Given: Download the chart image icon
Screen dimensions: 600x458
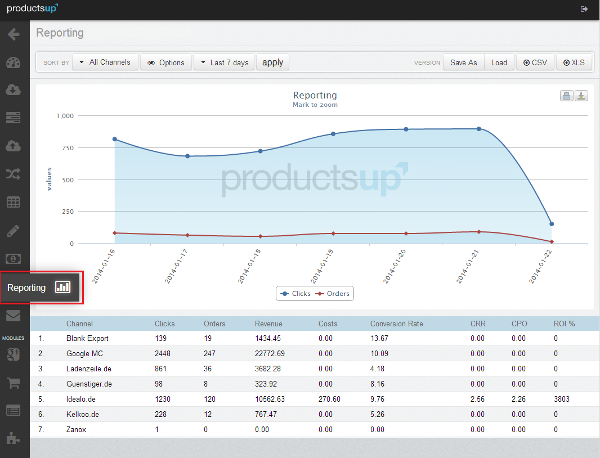Looking at the screenshot, I should [581, 96].
